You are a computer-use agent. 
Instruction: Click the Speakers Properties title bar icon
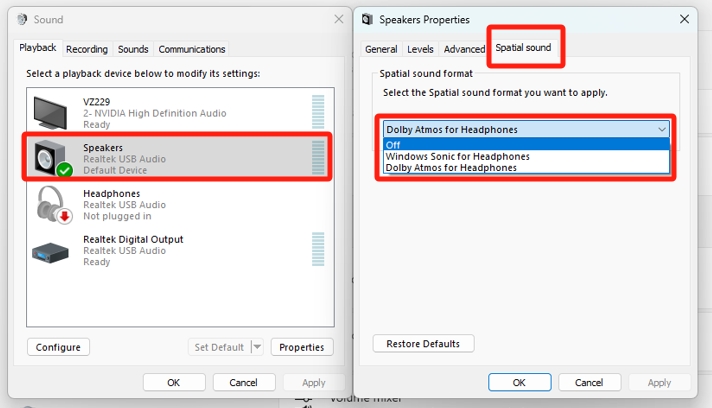coord(367,19)
